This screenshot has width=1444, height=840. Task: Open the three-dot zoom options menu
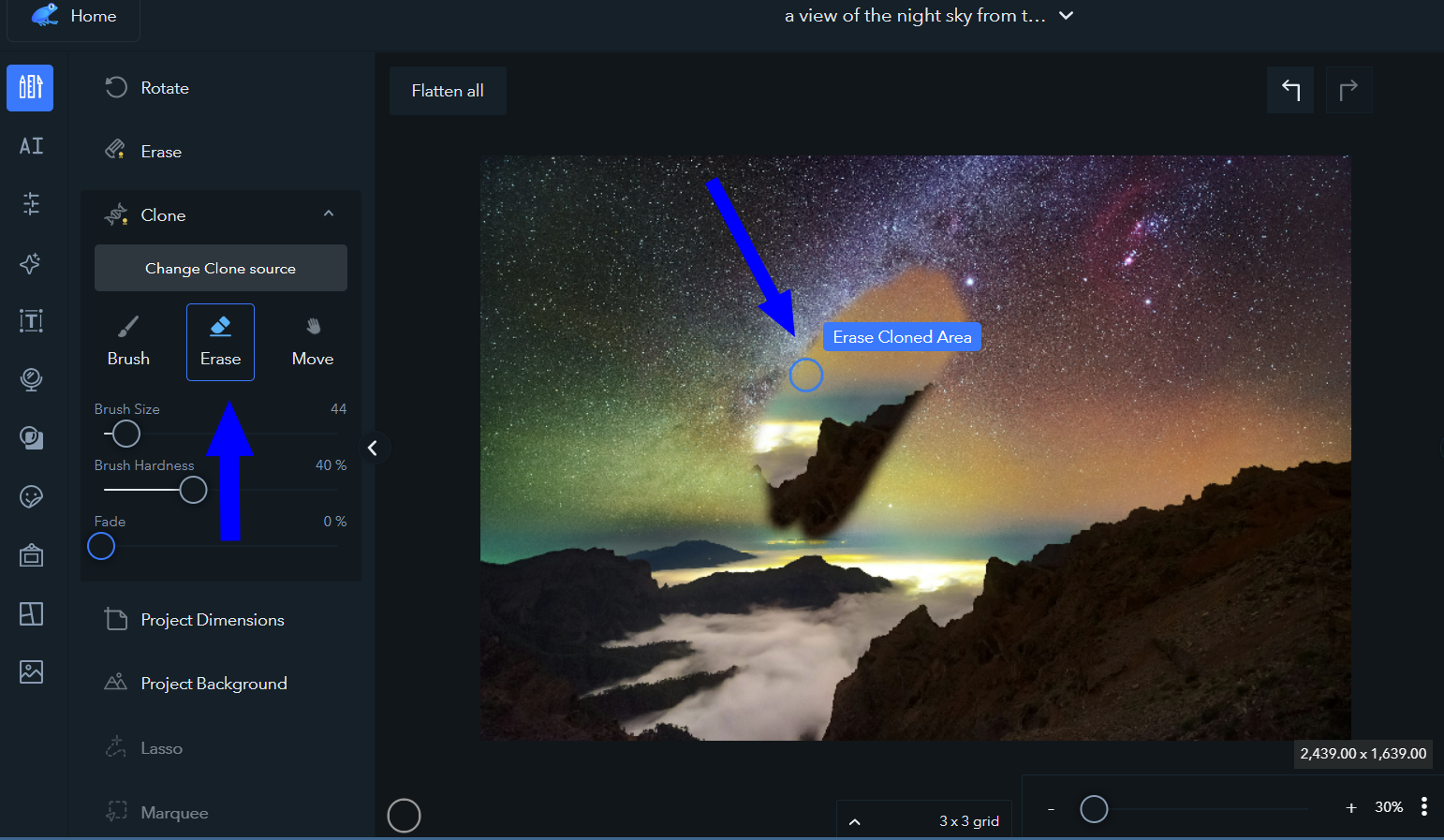[1424, 807]
